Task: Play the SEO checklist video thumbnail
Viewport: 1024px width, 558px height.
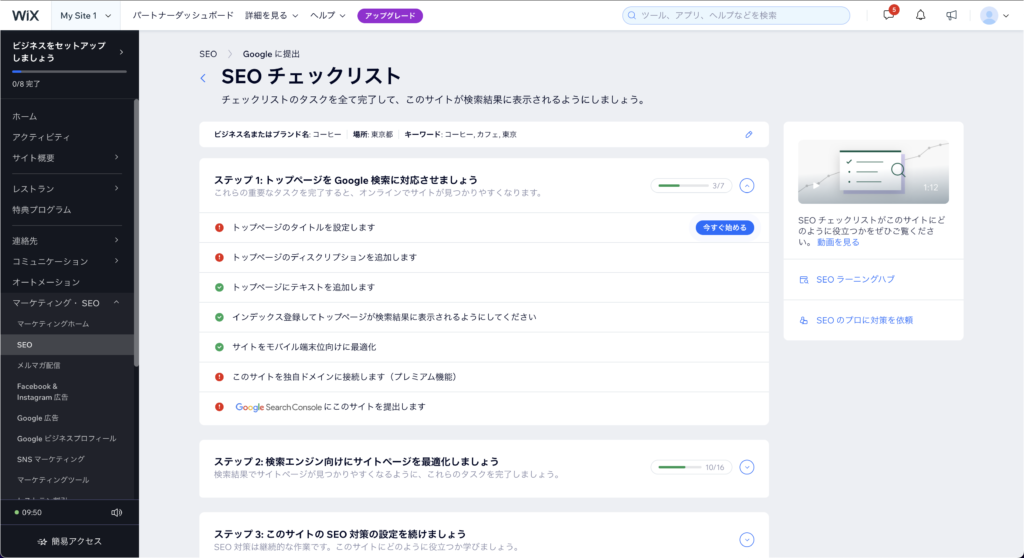Action: tap(873, 171)
